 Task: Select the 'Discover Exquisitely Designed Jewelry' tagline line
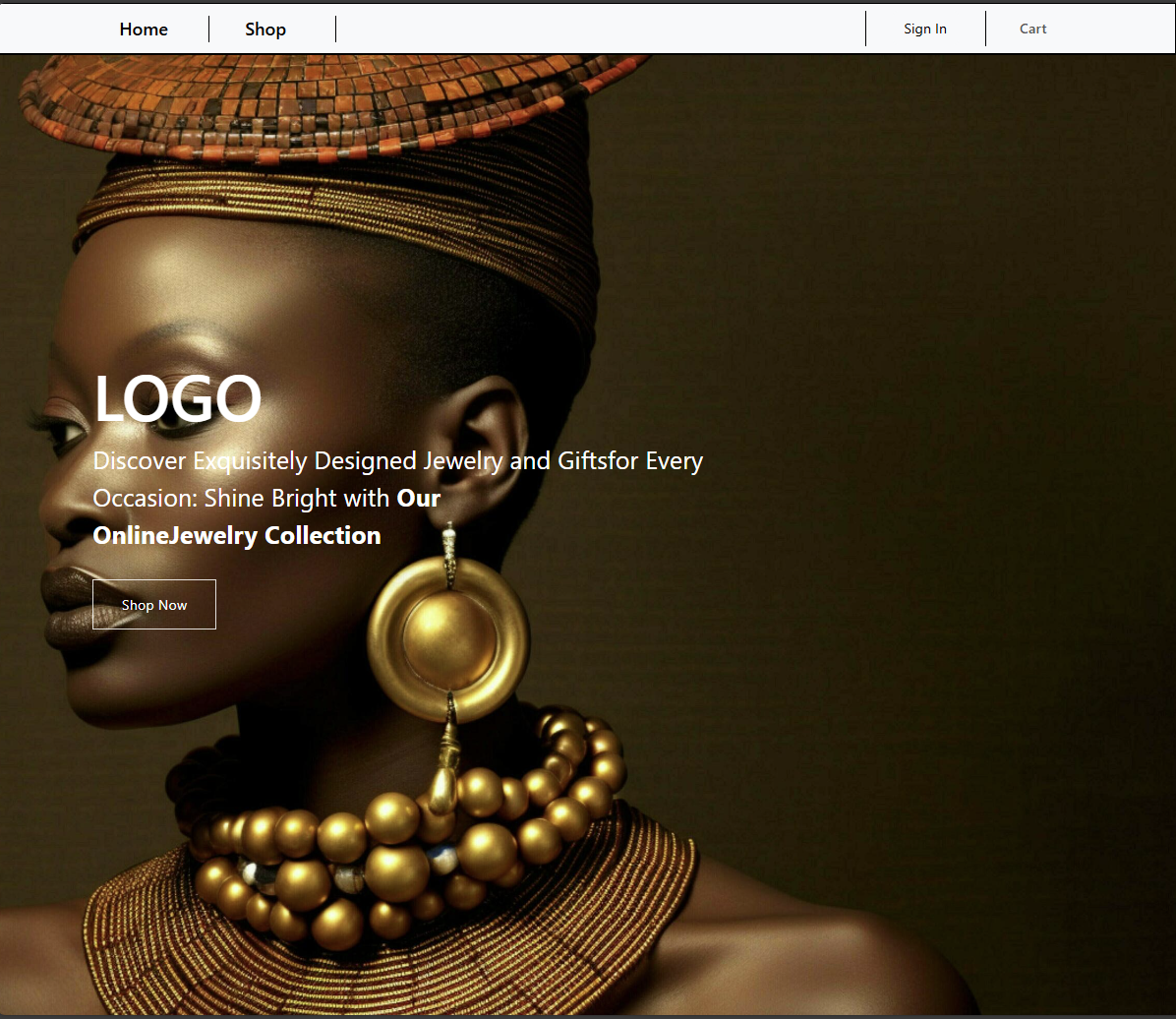(x=397, y=460)
